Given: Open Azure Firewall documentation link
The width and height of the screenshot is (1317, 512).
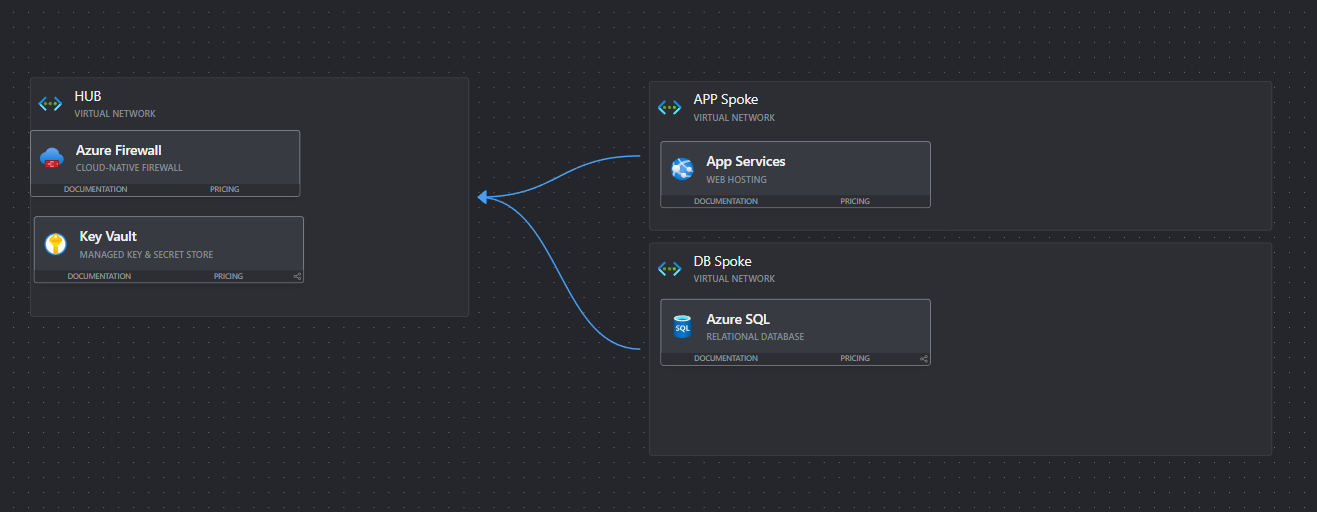Looking at the screenshot, I should (x=95, y=189).
